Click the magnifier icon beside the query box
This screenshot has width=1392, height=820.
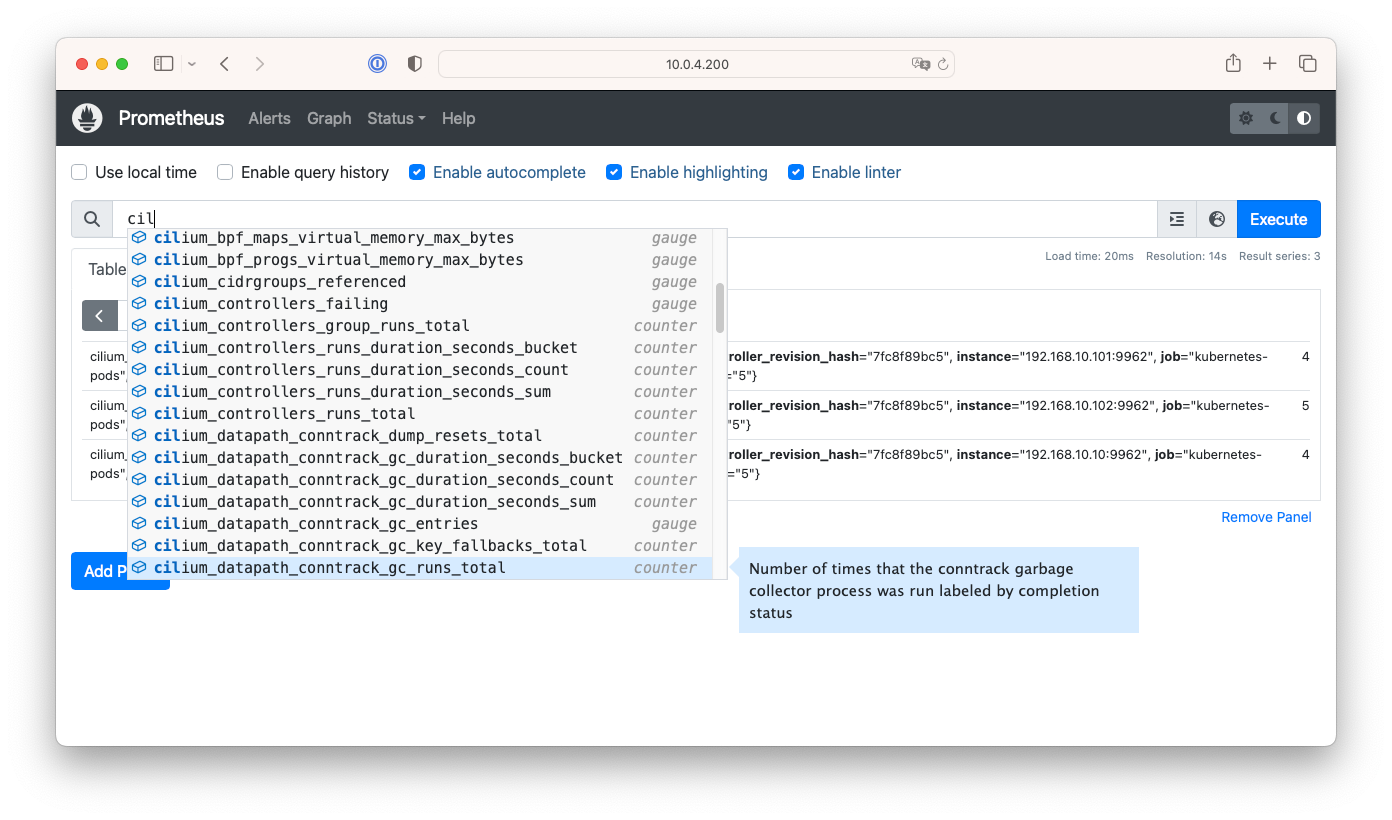tap(92, 219)
